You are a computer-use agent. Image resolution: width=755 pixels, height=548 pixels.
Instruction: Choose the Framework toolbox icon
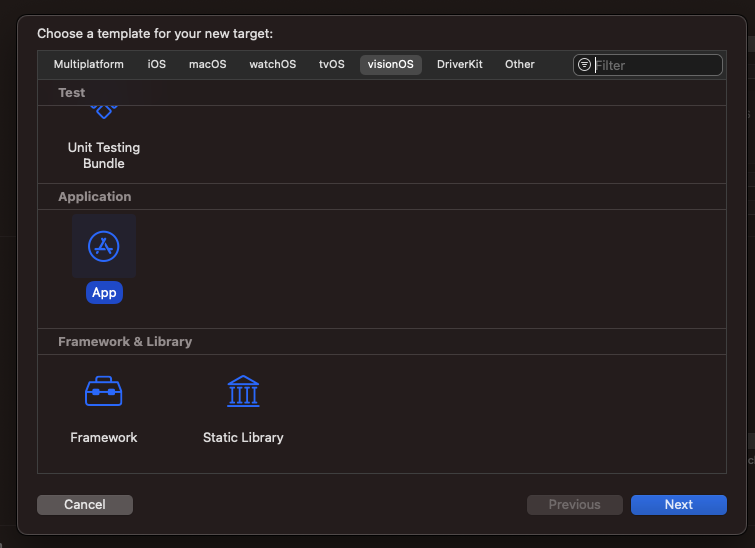[x=104, y=391]
